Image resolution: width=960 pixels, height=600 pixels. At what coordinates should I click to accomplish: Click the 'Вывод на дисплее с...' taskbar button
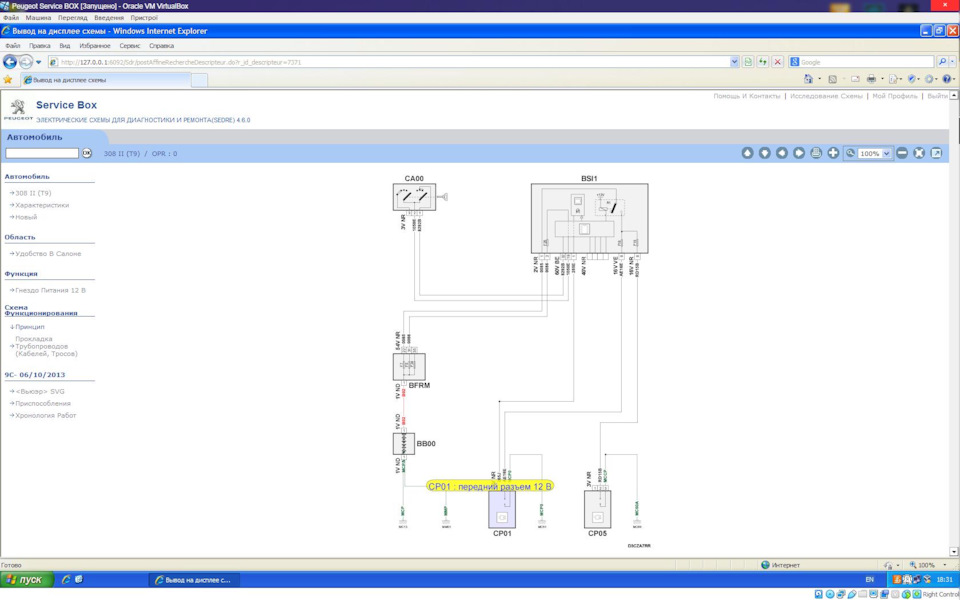click(x=193, y=579)
